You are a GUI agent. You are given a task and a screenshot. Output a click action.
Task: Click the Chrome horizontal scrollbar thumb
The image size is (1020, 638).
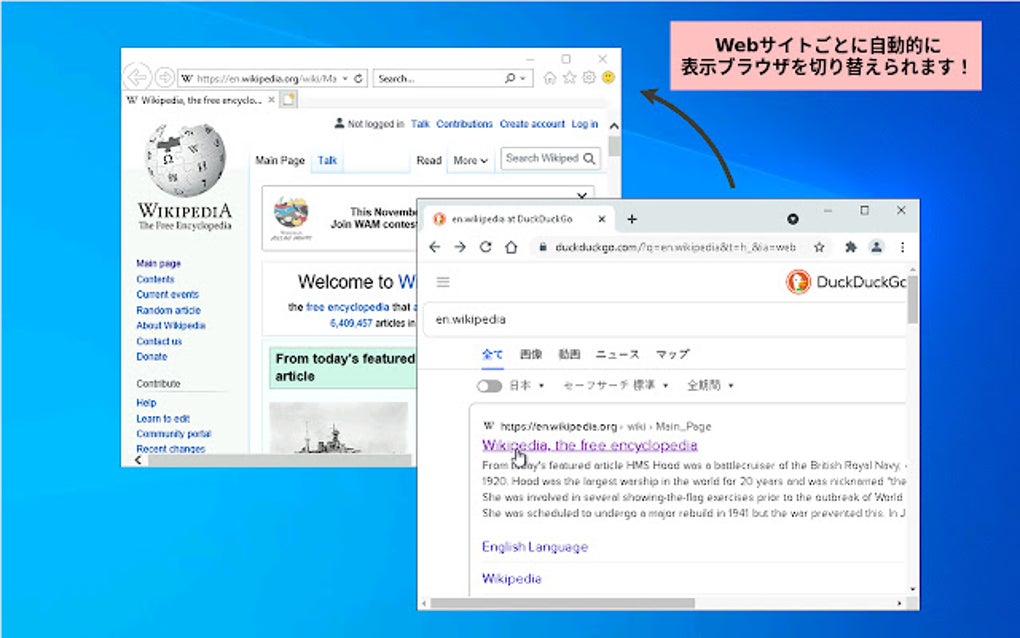[x=563, y=604]
